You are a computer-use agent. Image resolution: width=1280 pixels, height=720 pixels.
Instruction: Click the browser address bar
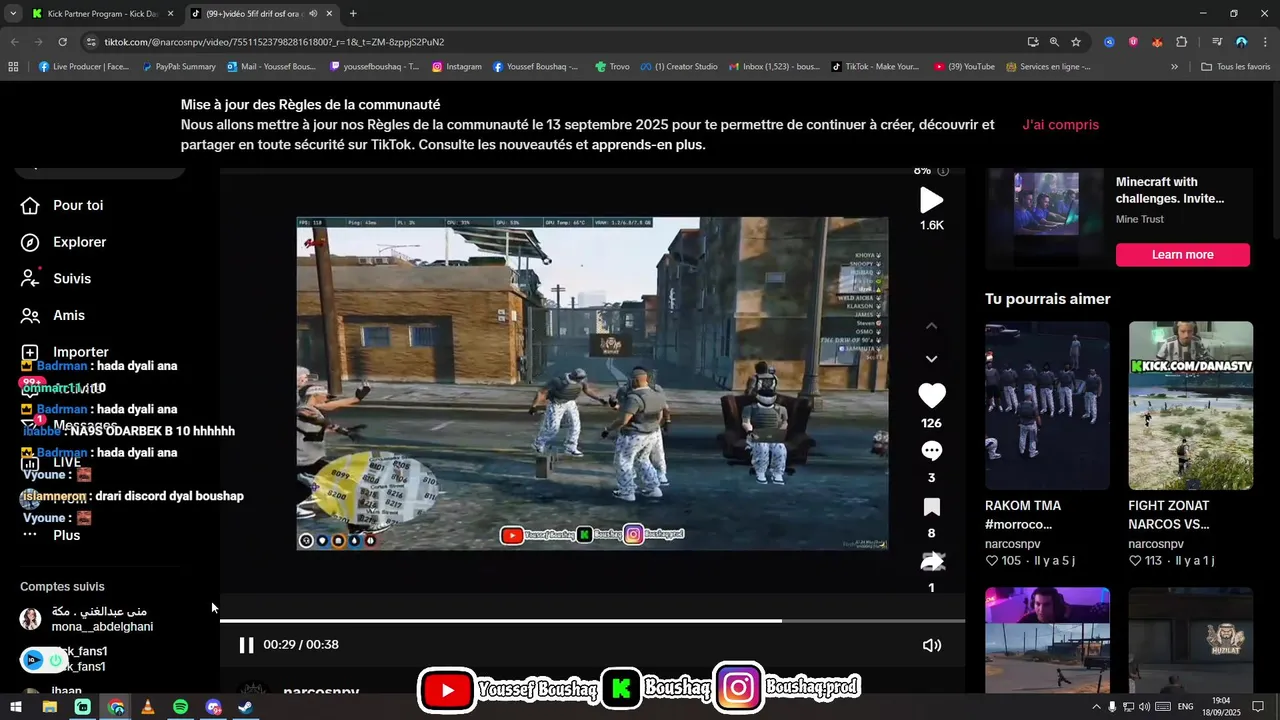click(x=560, y=42)
